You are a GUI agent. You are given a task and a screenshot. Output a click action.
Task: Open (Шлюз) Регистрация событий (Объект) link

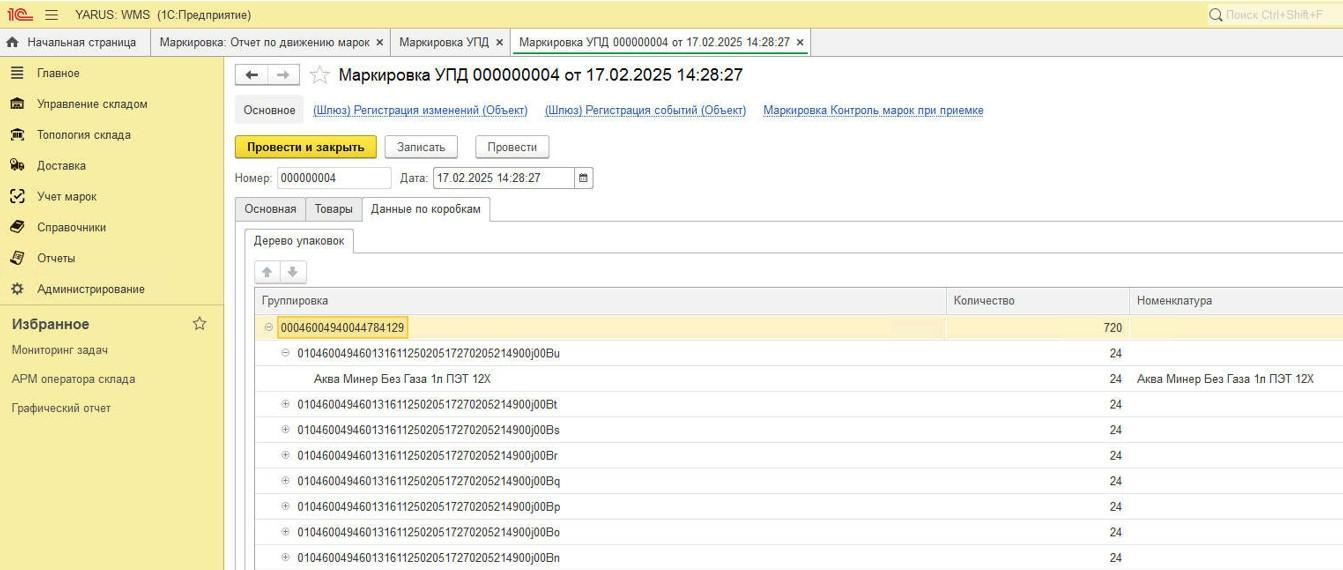point(646,111)
